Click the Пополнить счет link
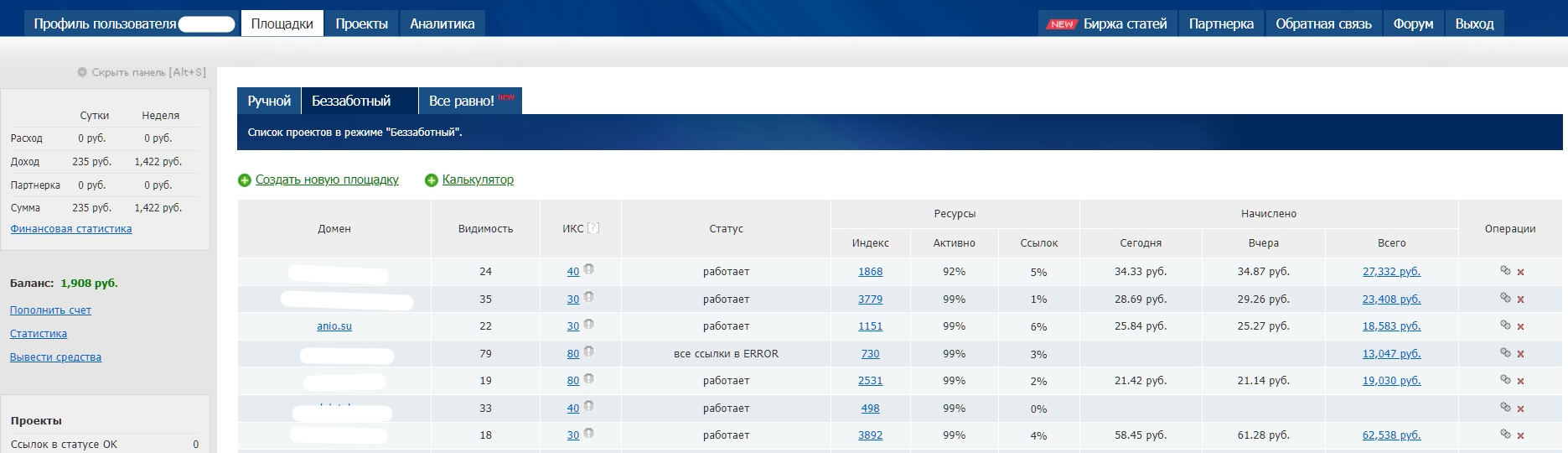The height and width of the screenshot is (453, 1568). (x=50, y=310)
